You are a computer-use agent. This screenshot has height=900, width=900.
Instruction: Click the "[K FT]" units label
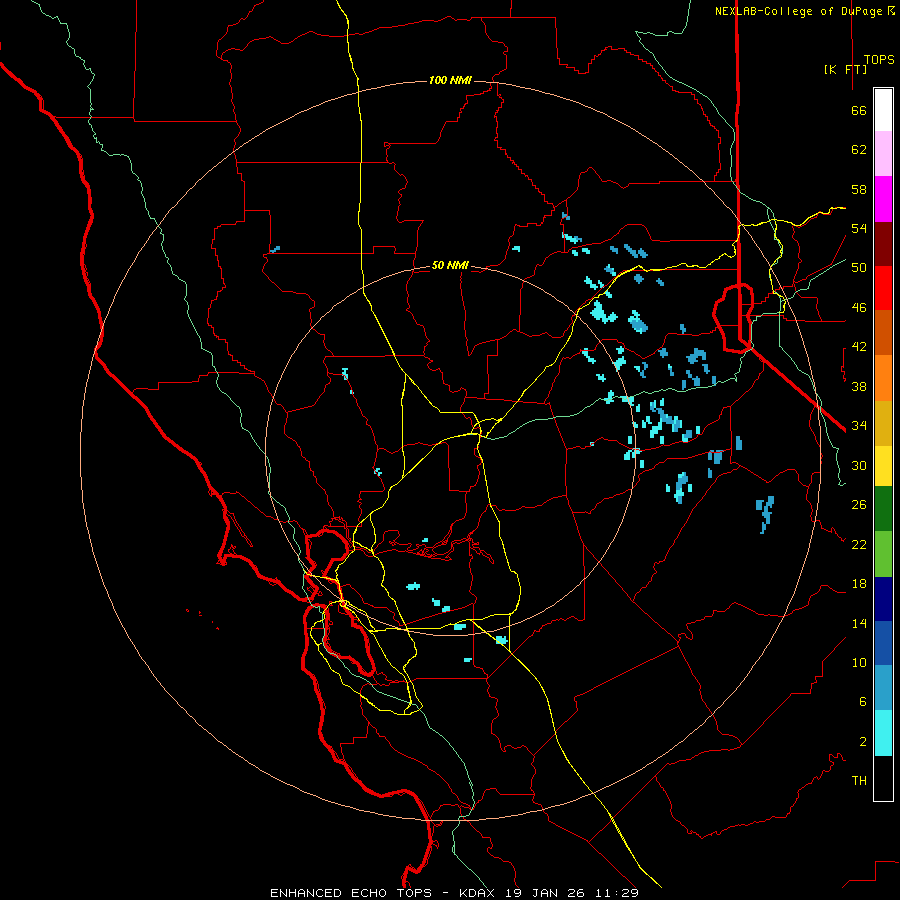tap(845, 69)
